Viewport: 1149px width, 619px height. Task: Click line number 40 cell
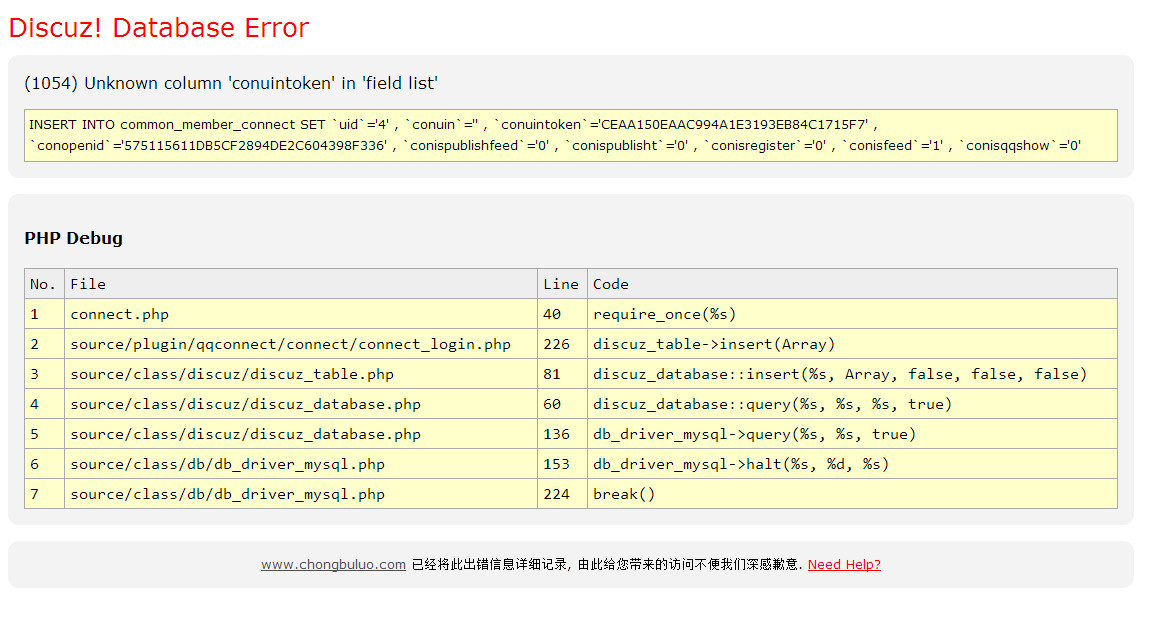coord(562,314)
